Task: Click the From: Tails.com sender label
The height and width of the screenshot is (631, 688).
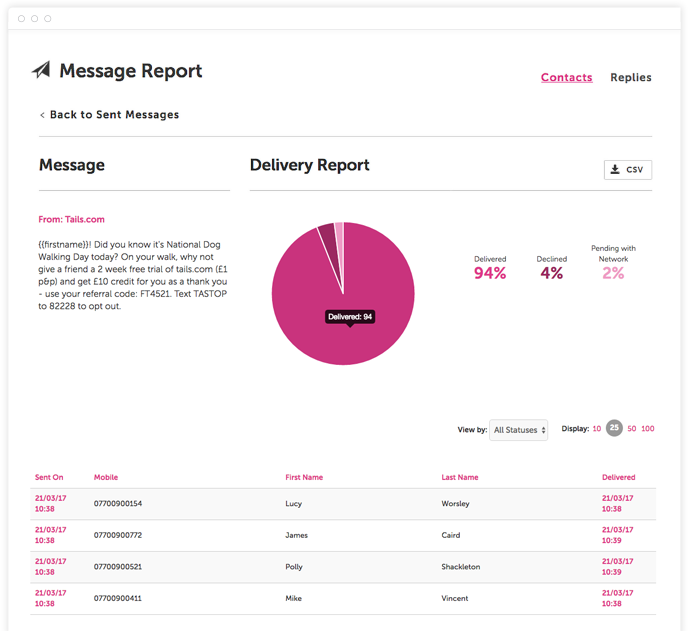Action: point(72,219)
